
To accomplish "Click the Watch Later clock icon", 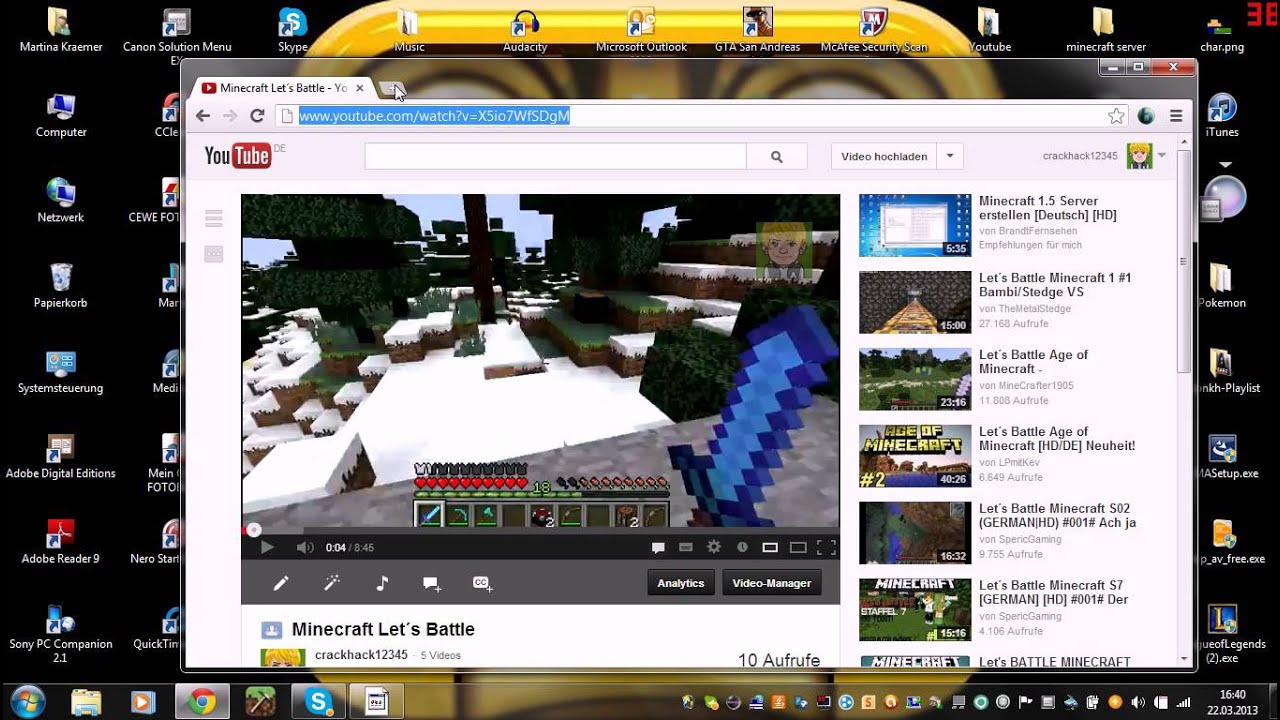I will point(742,547).
